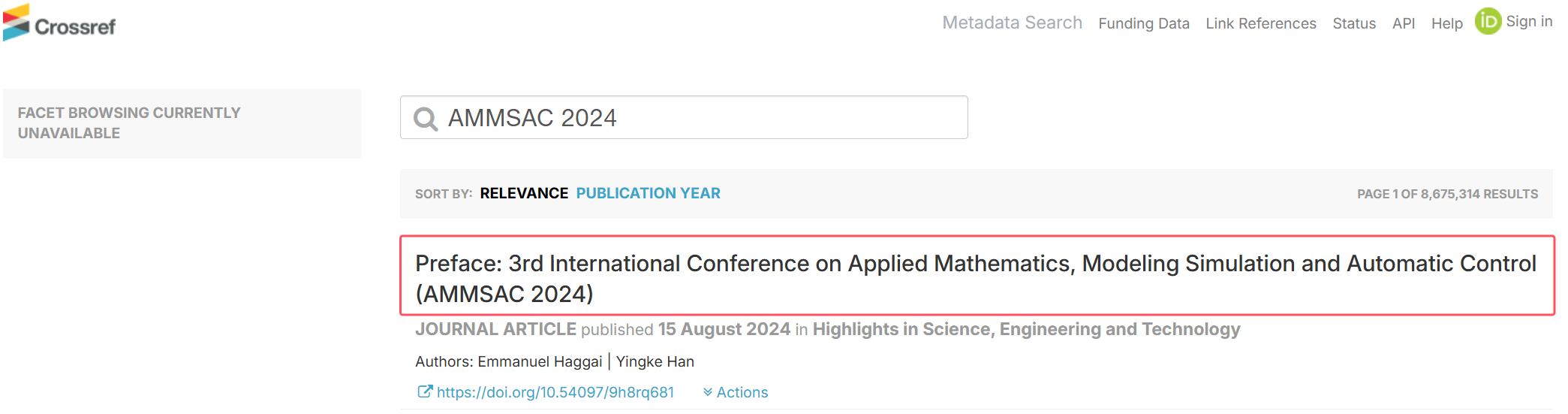Open the Status link
The height and width of the screenshot is (414, 1568).
tap(1354, 23)
